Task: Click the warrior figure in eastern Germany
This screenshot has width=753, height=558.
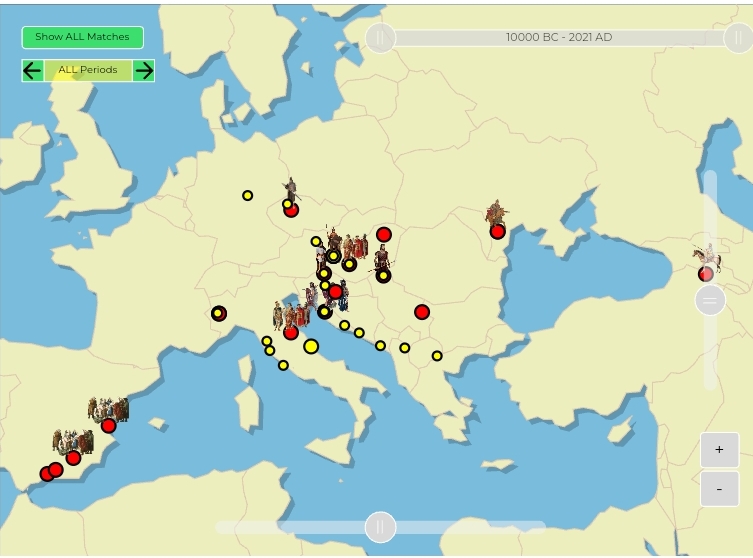Action: coord(291,189)
